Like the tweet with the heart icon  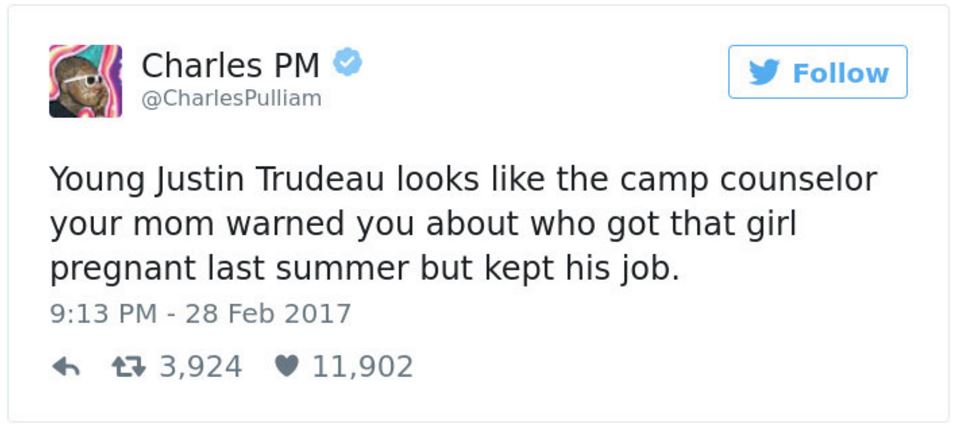click(287, 367)
